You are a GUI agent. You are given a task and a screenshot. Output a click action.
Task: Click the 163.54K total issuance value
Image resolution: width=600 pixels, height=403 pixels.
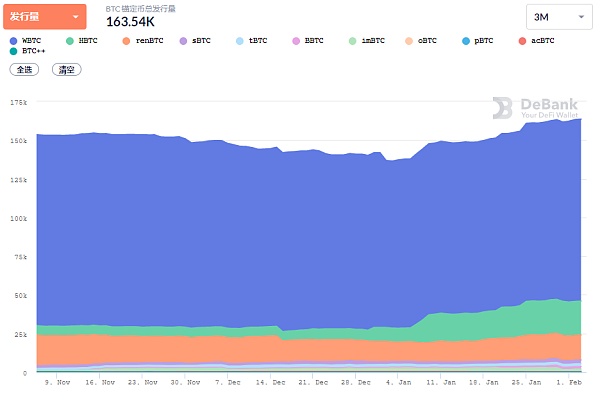(131, 22)
